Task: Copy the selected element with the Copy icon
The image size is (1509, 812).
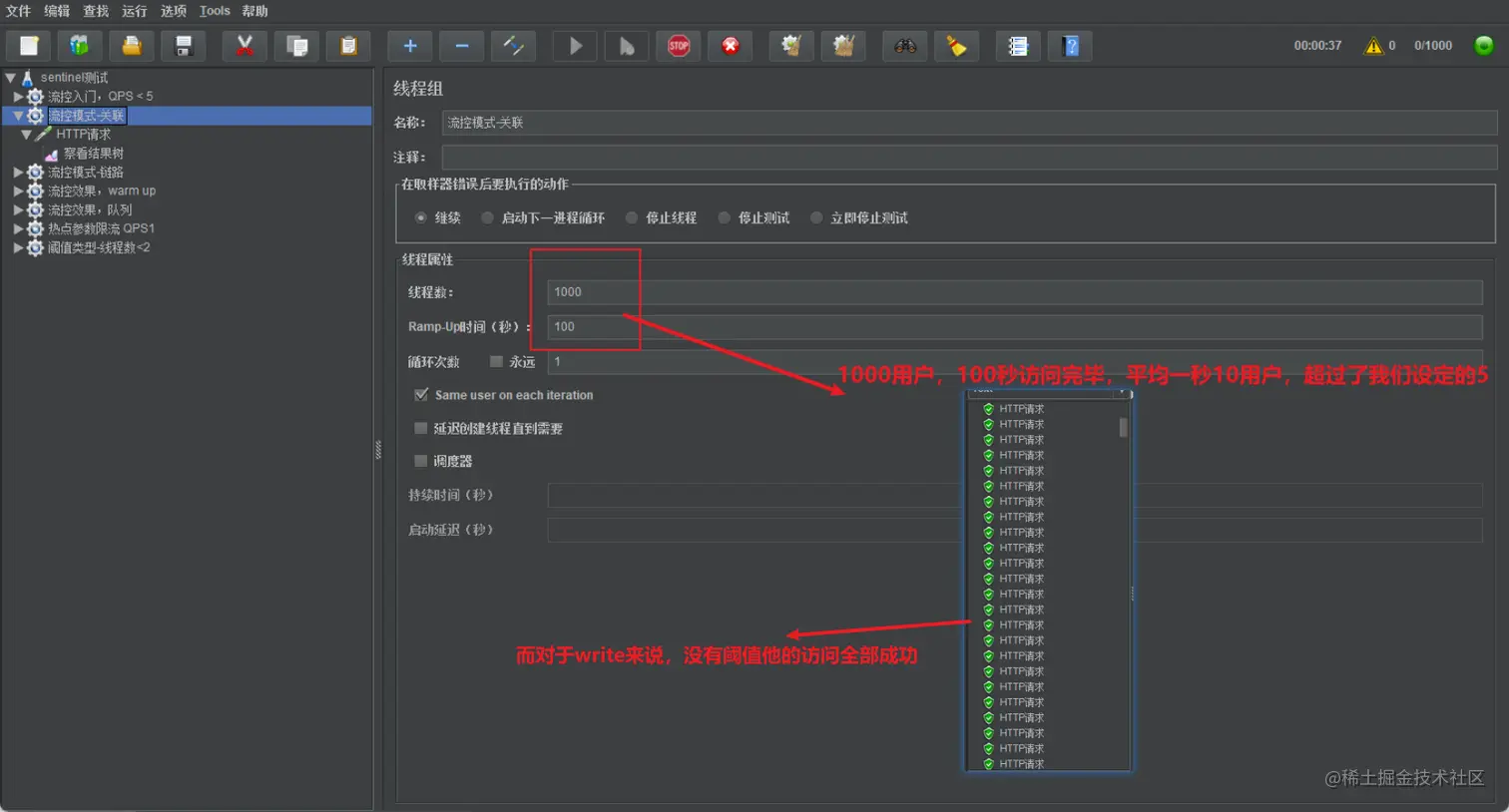Action: (x=296, y=46)
